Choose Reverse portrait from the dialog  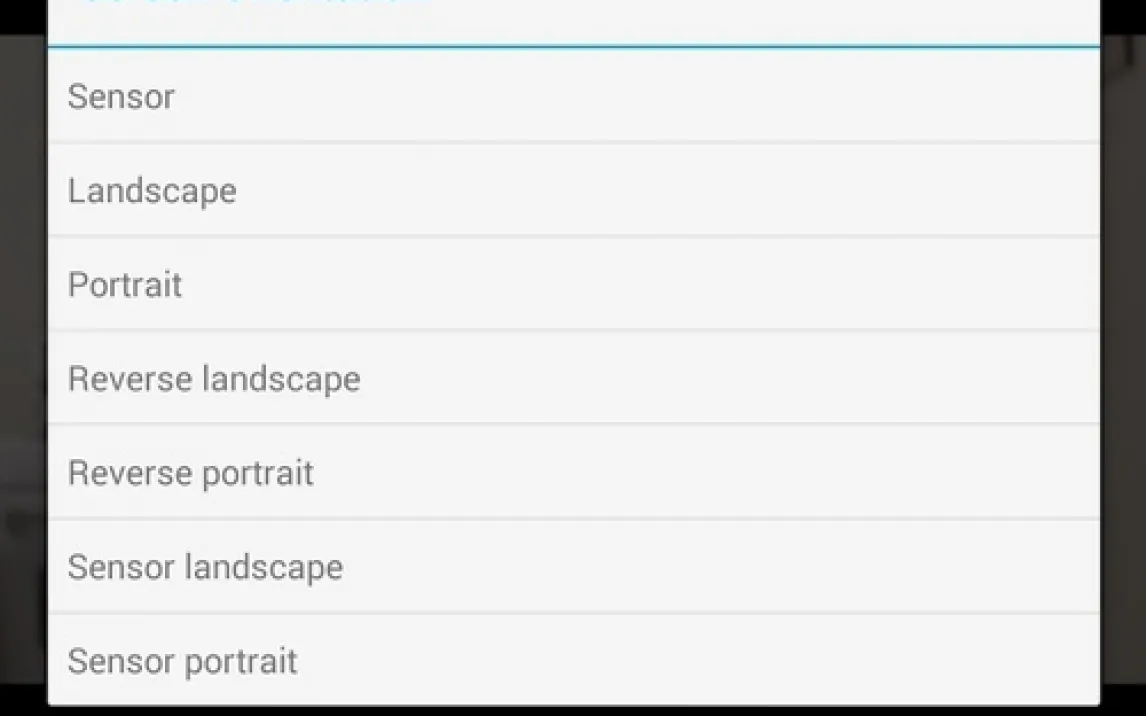tap(573, 472)
